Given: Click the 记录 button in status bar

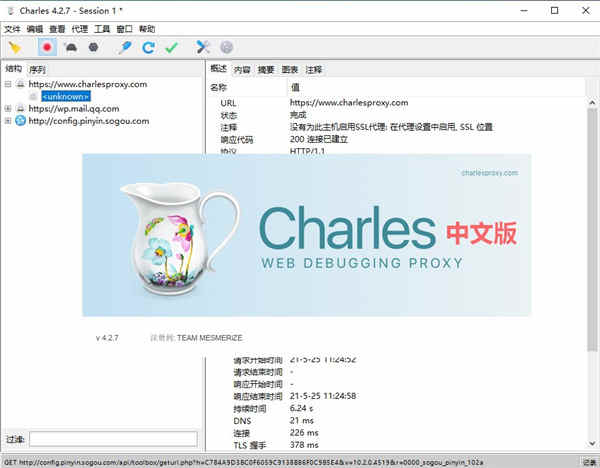Looking at the screenshot, I should pos(589,463).
